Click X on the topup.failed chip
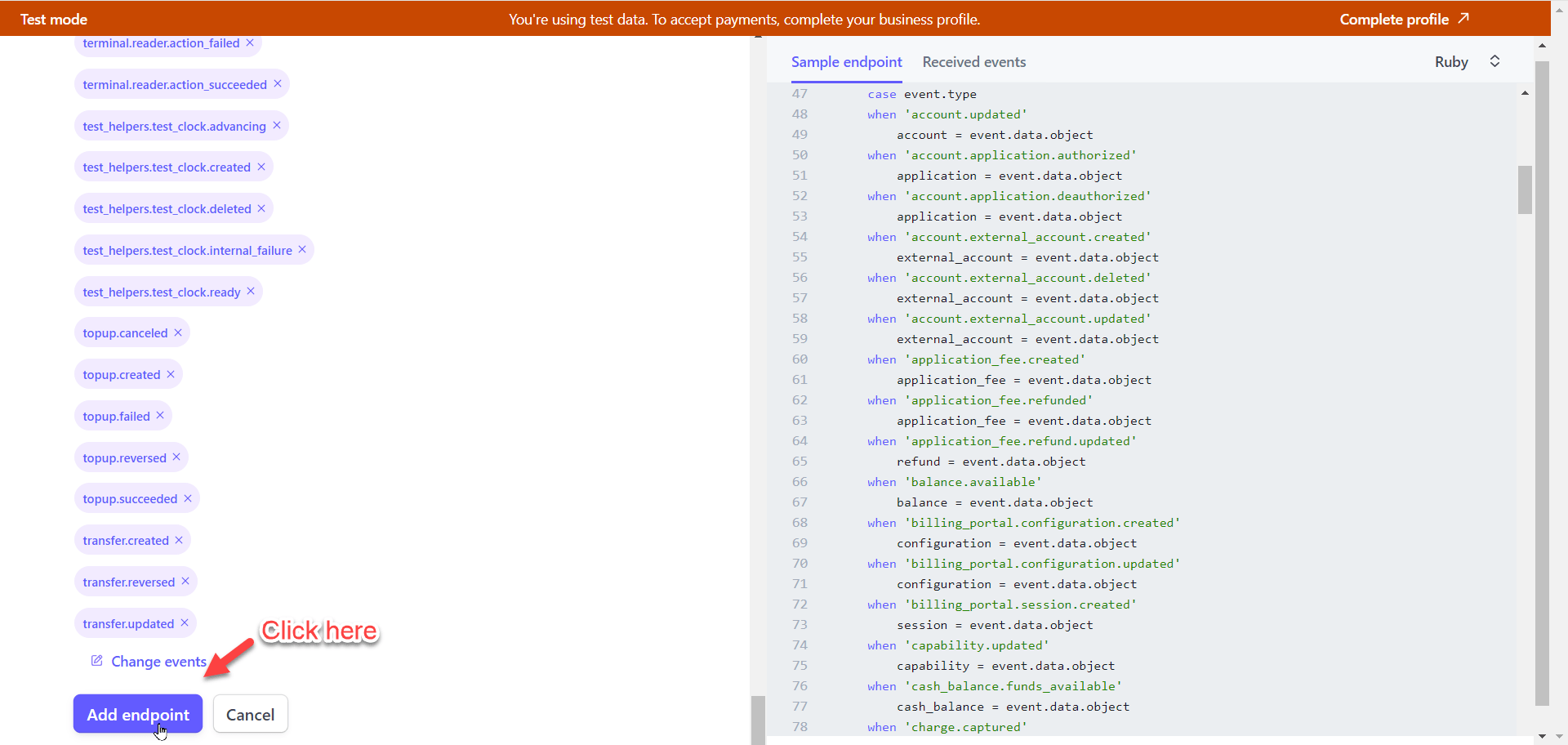This screenshot has height=745, width=1568. [x=160, y=416]
